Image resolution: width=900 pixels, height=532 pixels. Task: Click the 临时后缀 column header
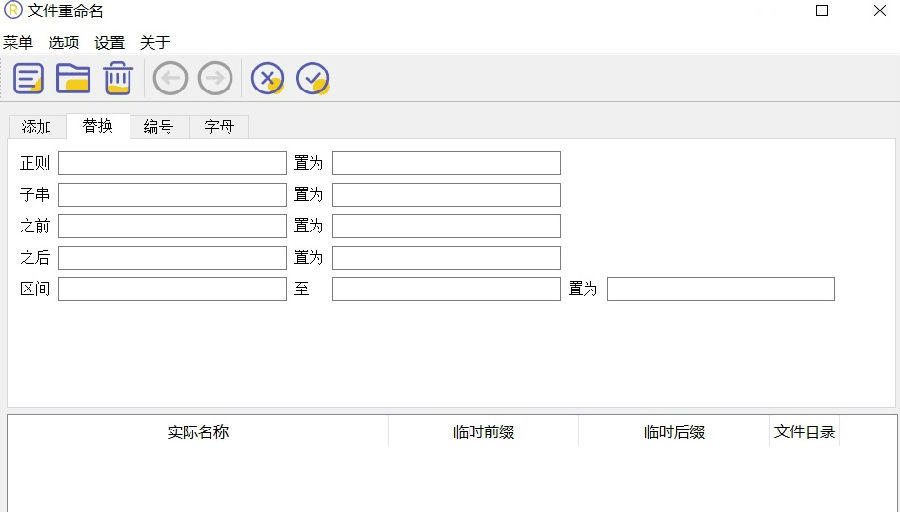pos(674,432)
